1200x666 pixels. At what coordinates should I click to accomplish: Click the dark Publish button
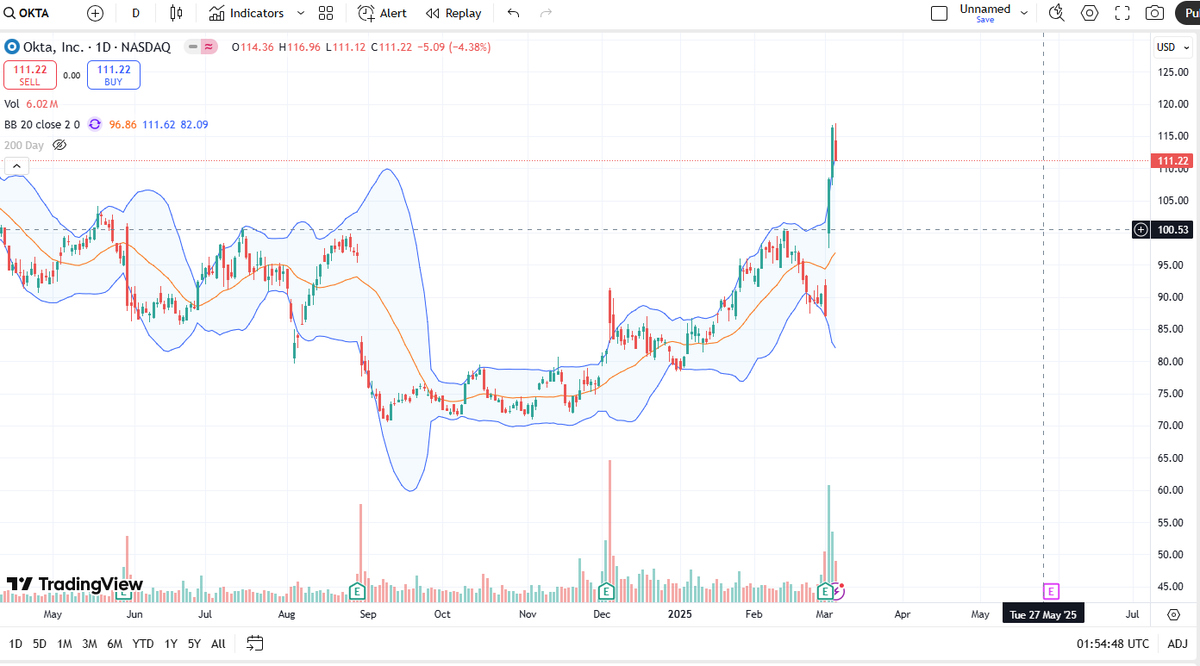coord(1187,13)
